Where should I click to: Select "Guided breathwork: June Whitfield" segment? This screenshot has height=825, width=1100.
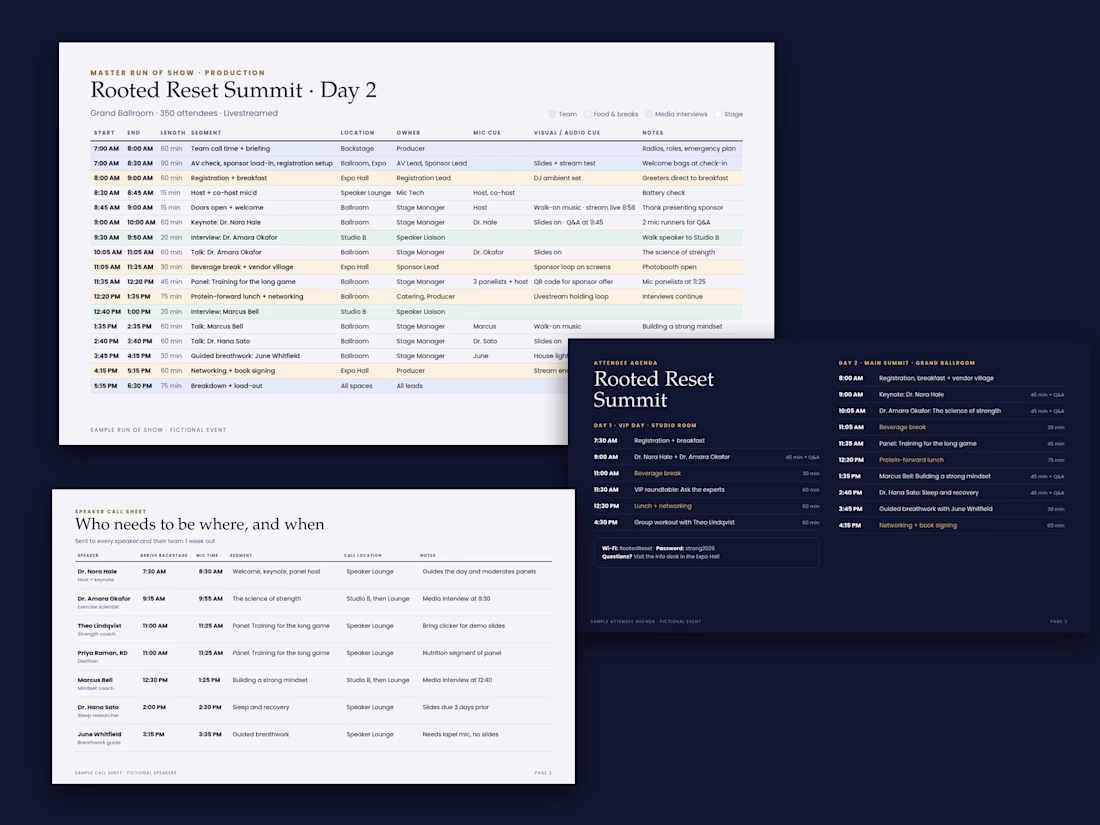click(x=245, y=356)
